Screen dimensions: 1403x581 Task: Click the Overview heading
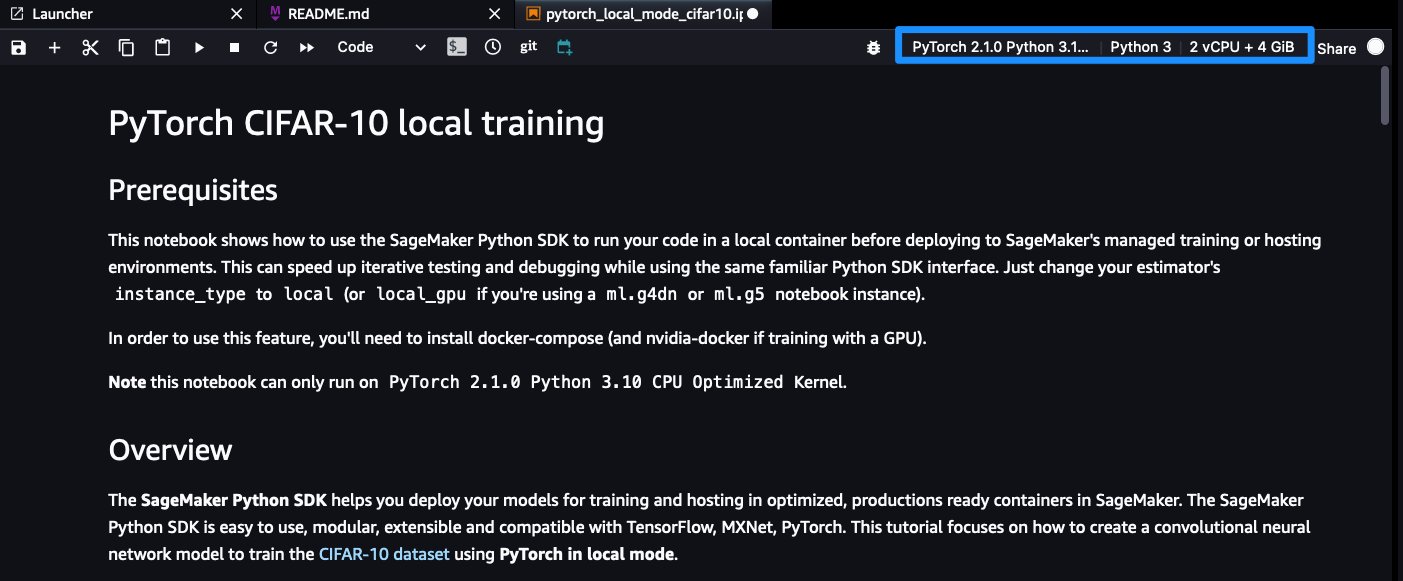tap(170, 449)
